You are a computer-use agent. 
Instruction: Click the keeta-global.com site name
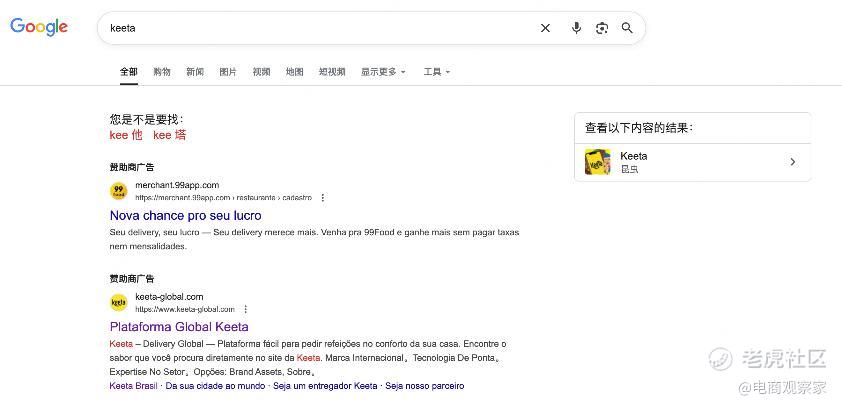(x=169, y=296)
